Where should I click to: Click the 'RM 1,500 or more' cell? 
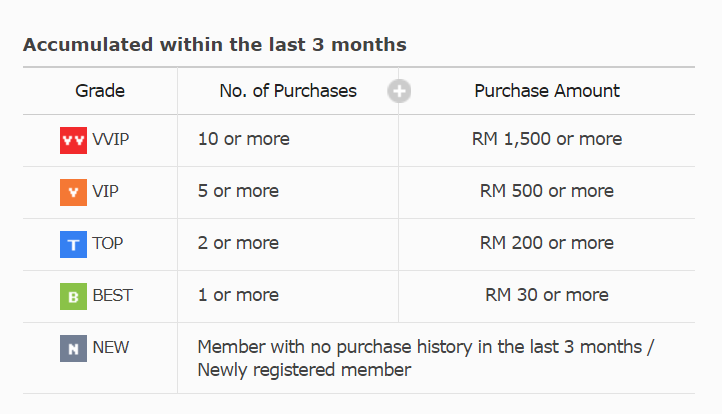547,139
